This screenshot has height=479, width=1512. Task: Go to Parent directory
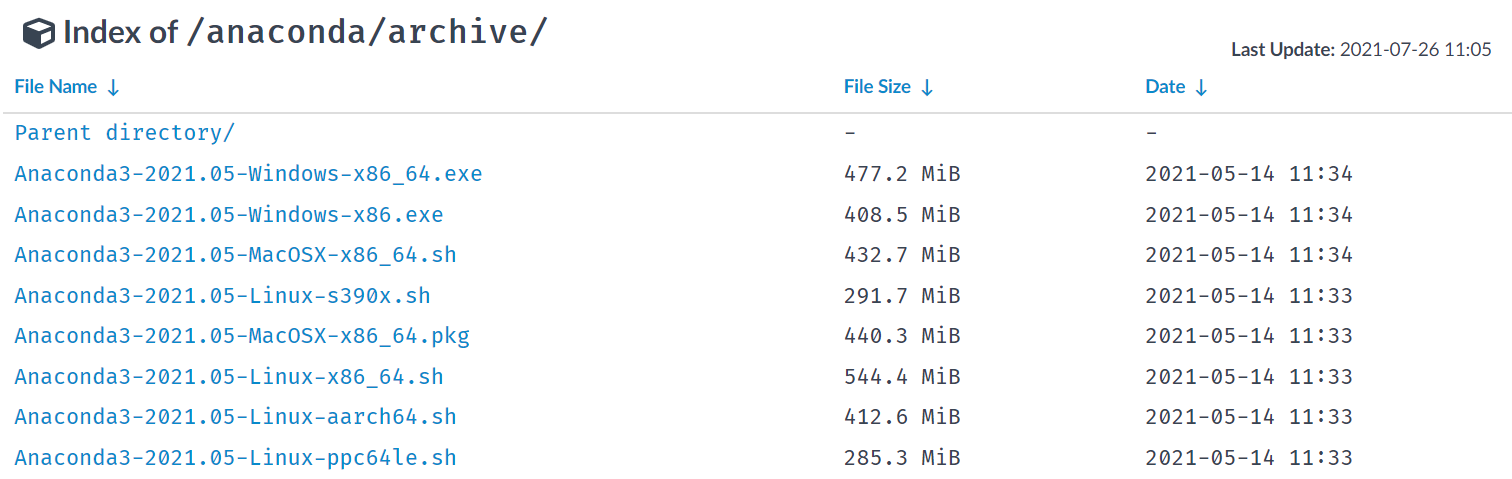(125, 133)
